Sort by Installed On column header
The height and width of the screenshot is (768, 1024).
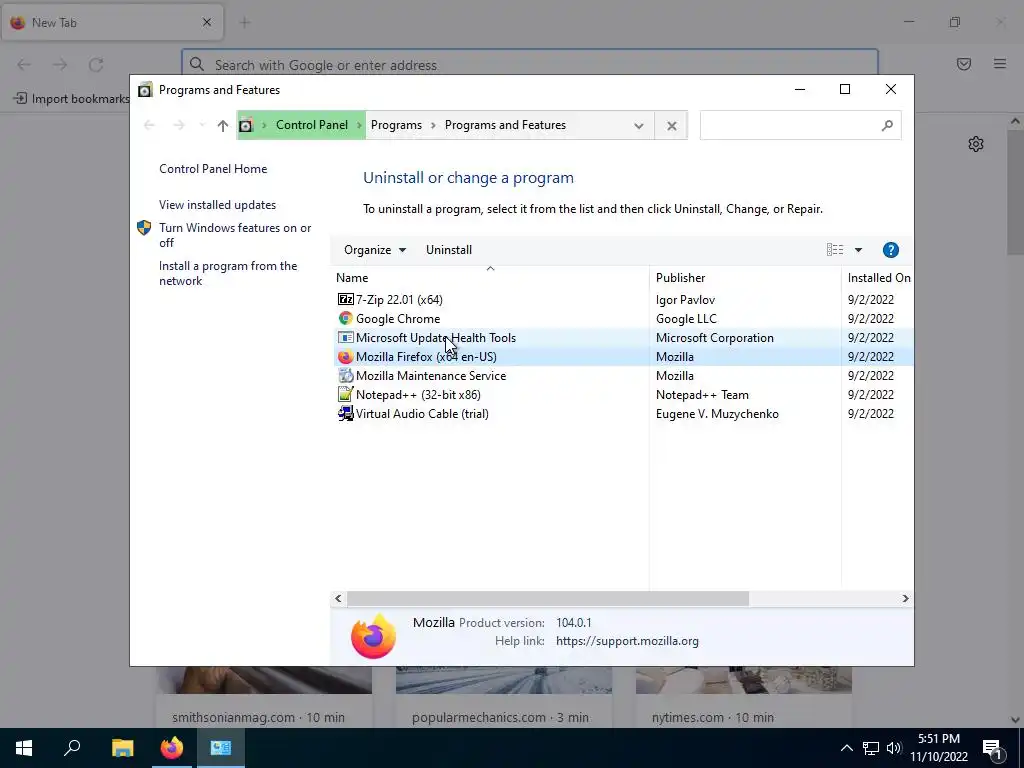coord(878,278)
